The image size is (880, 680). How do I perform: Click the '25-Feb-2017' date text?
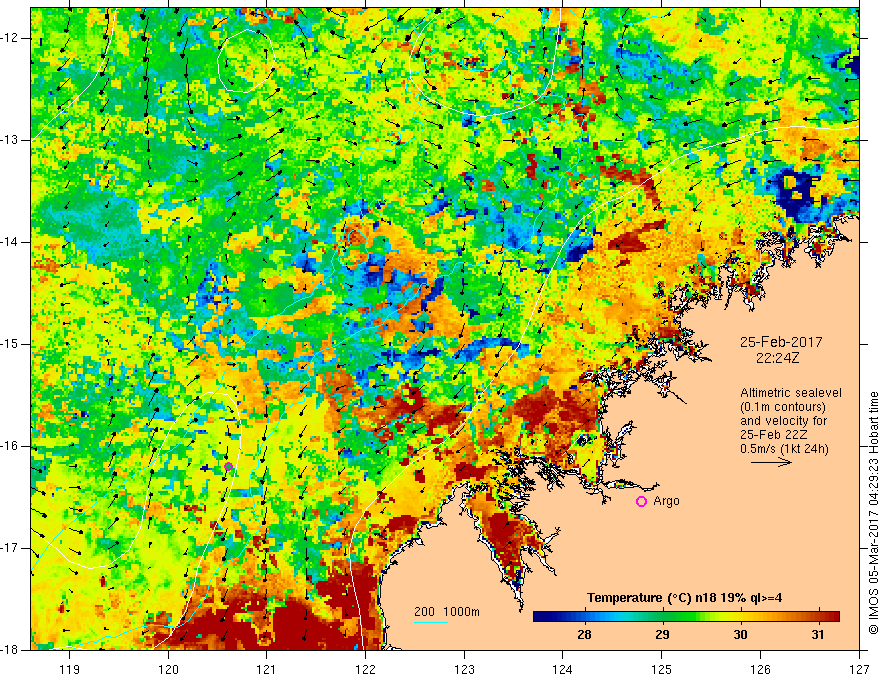781,342
